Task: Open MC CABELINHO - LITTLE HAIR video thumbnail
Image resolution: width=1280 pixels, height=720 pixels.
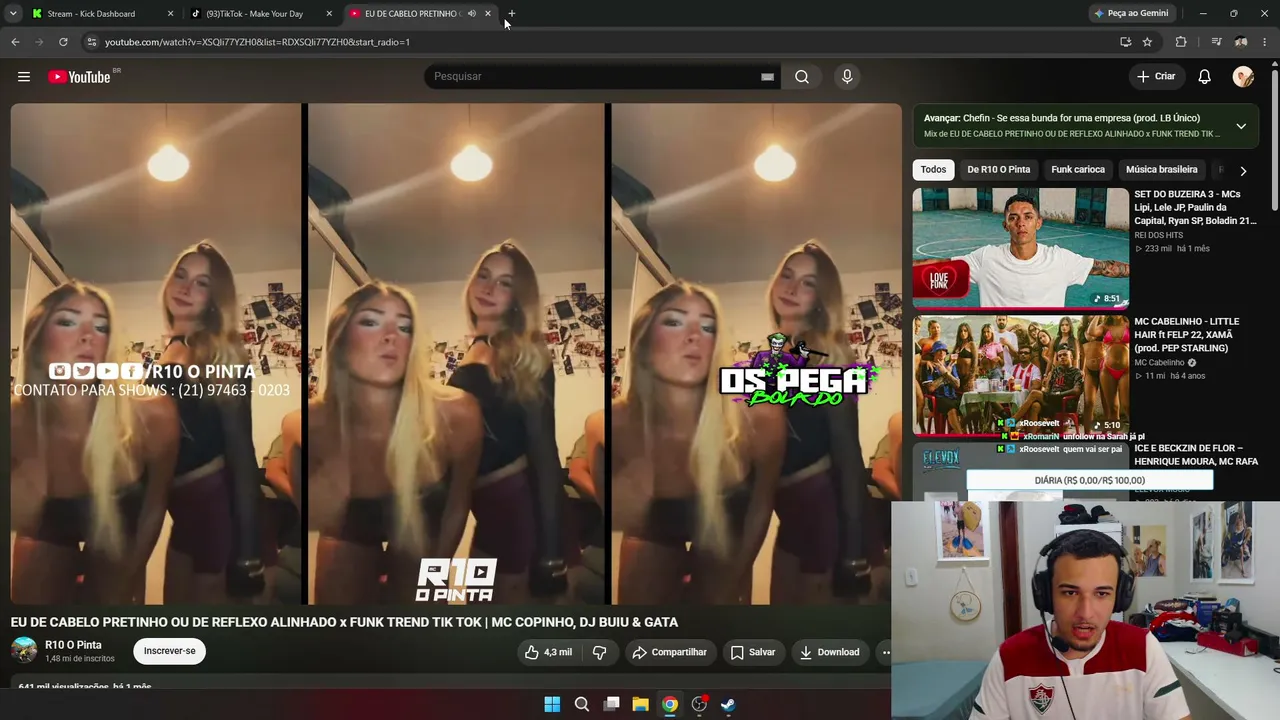Action: [1020, 375]
